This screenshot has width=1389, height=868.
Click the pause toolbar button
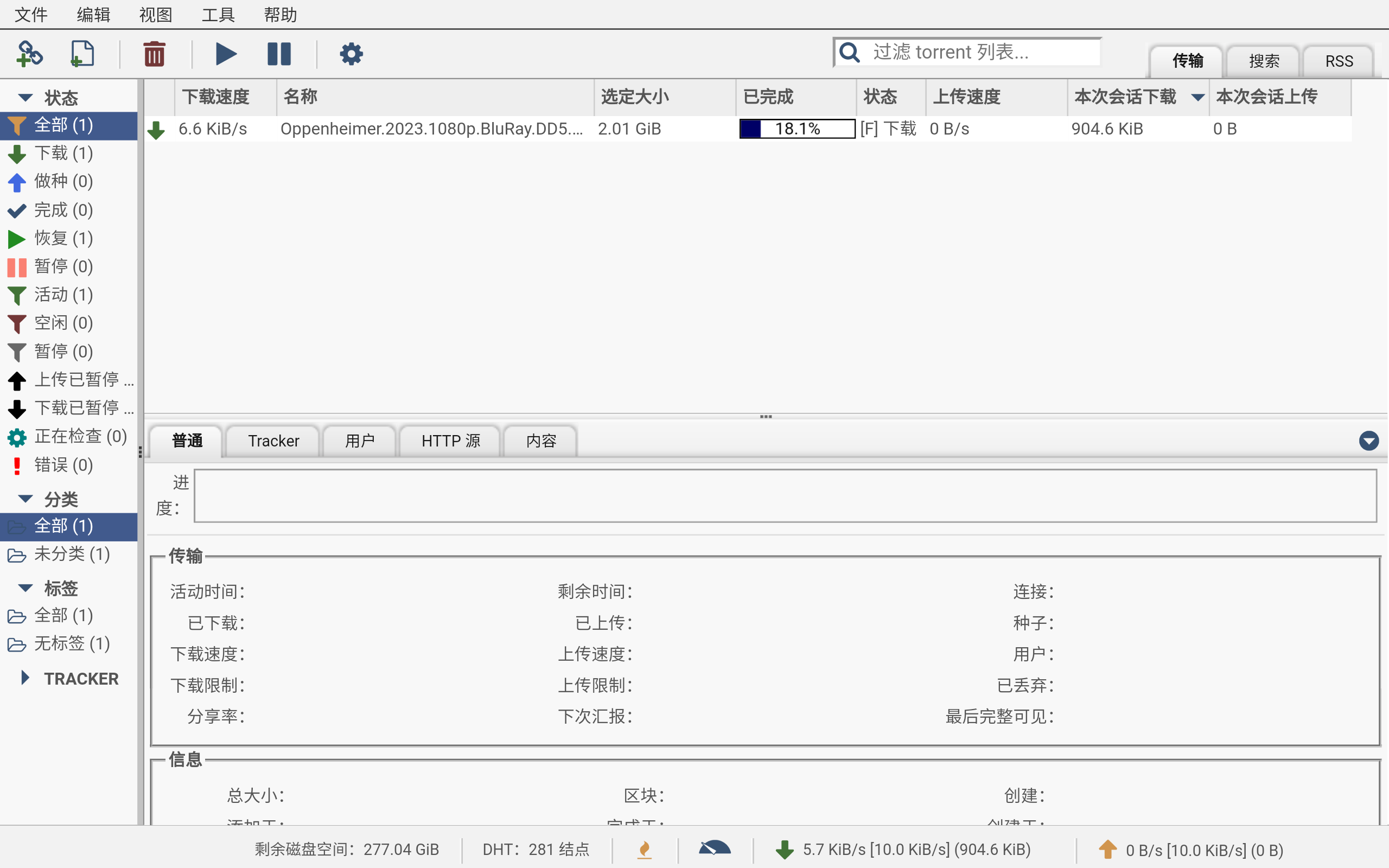[279, 54]
